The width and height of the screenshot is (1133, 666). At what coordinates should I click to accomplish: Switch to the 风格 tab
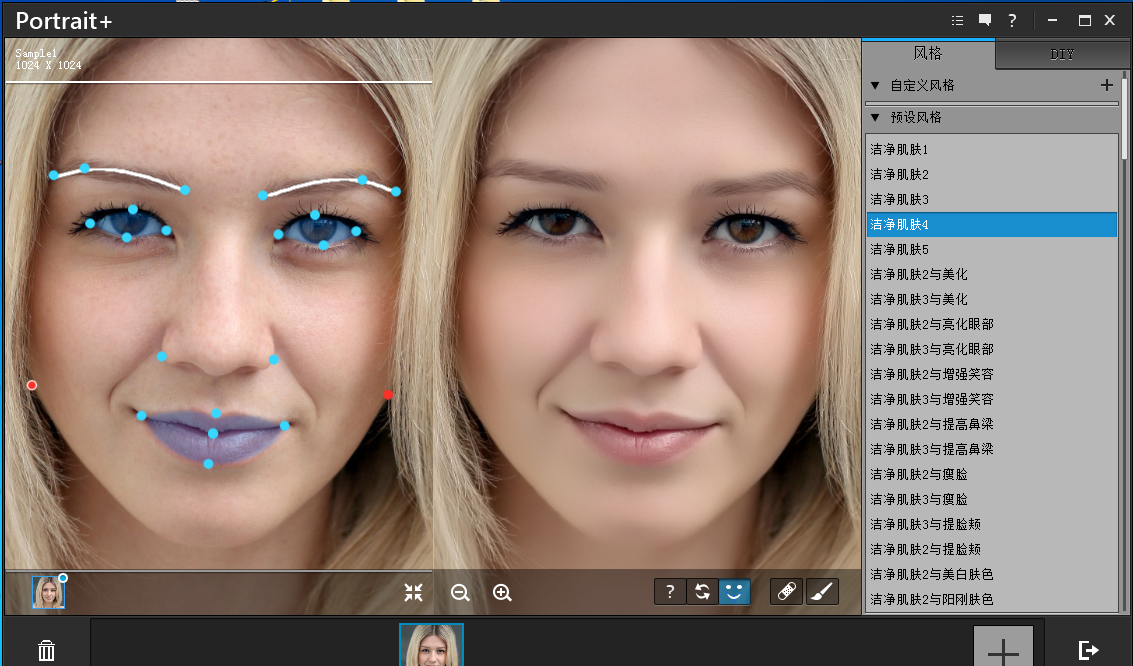pyautogui.click(x=928, y=54)
